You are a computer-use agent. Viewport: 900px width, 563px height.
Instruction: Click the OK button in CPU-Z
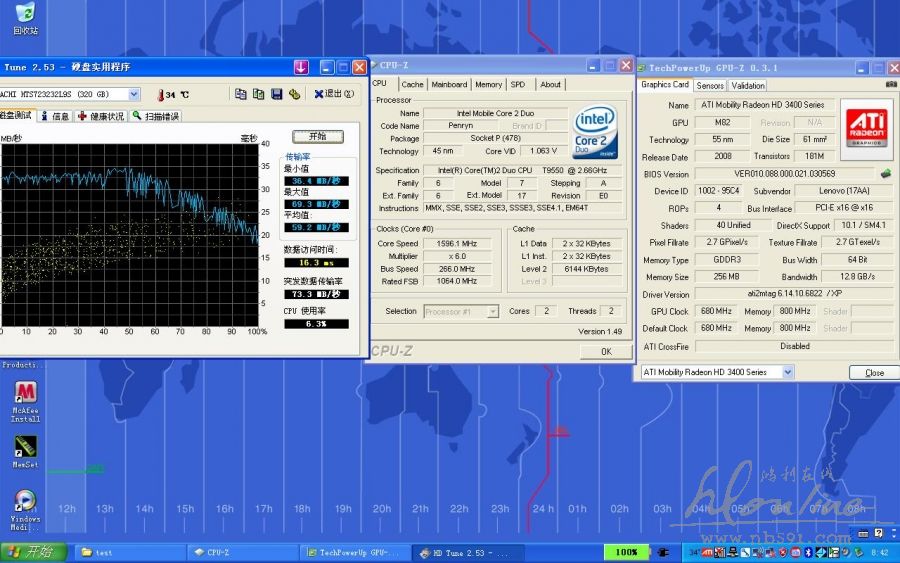point(606,352)
